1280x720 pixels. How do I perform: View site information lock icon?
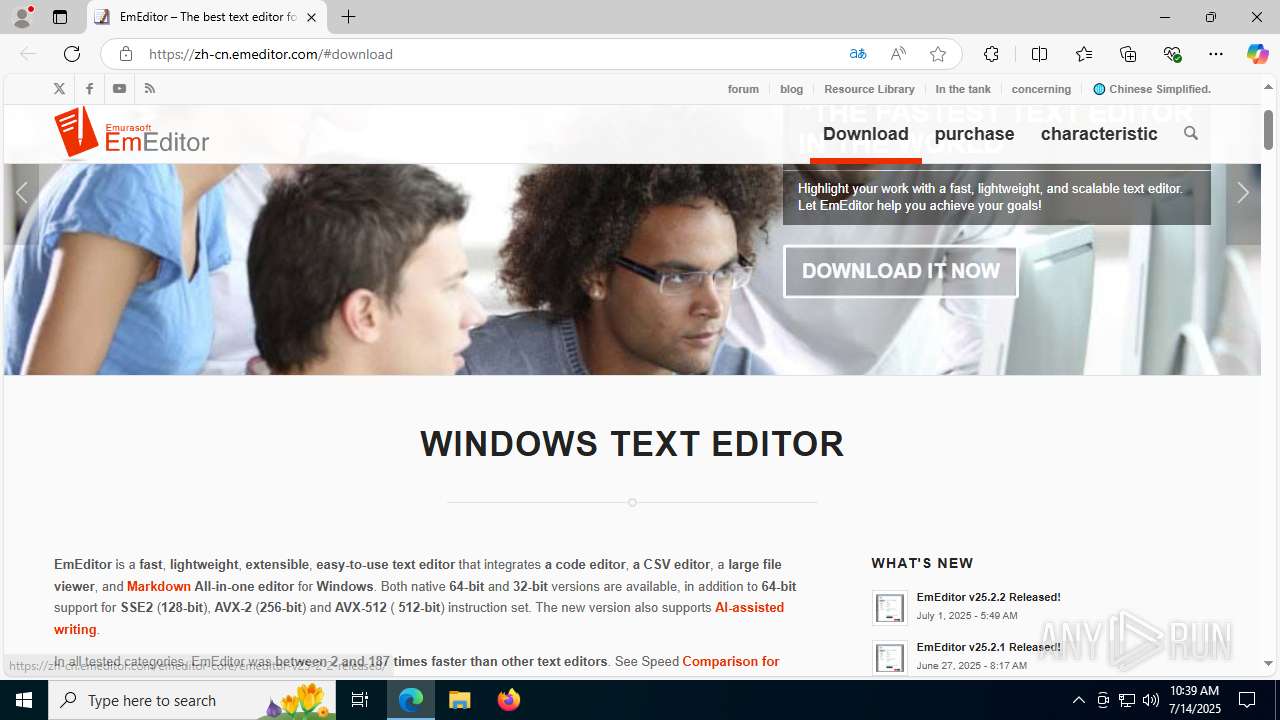click(x=125, y=54)
